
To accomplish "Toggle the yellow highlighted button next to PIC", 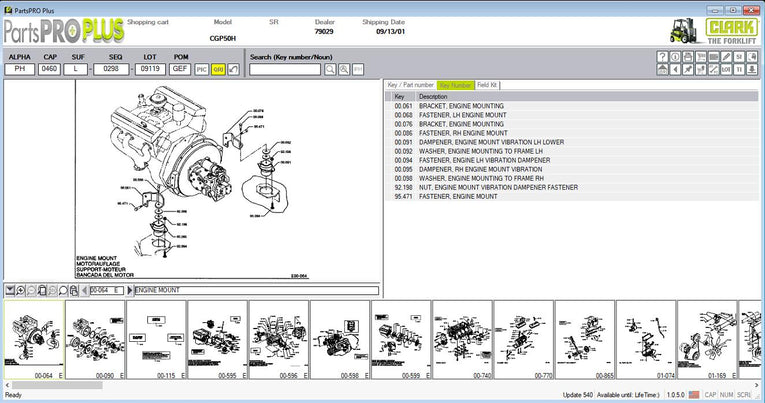I will (x=217, y=70).
